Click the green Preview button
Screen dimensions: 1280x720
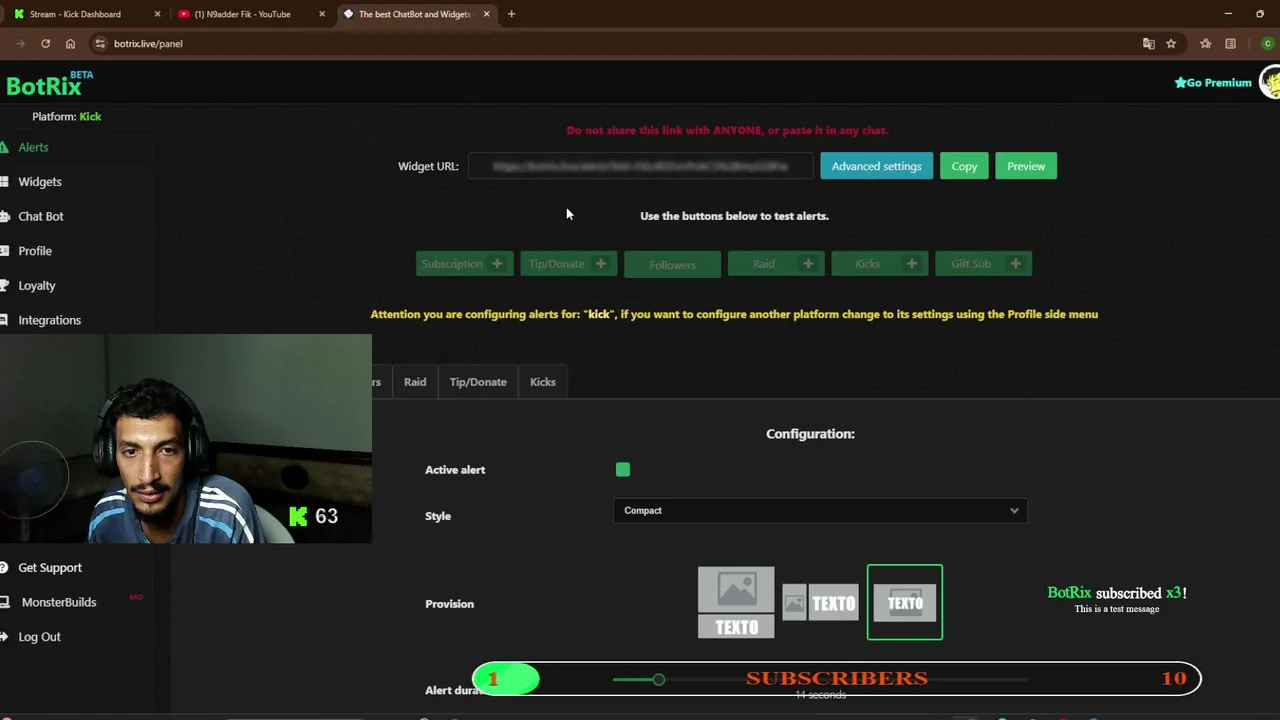click(x=1026, y=167)
